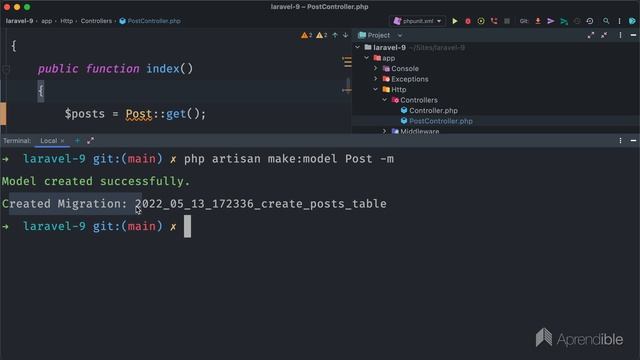Push commits with the green arrow icon
The image size is (640, 360).
pyautogui.click(x=564, y=21)
